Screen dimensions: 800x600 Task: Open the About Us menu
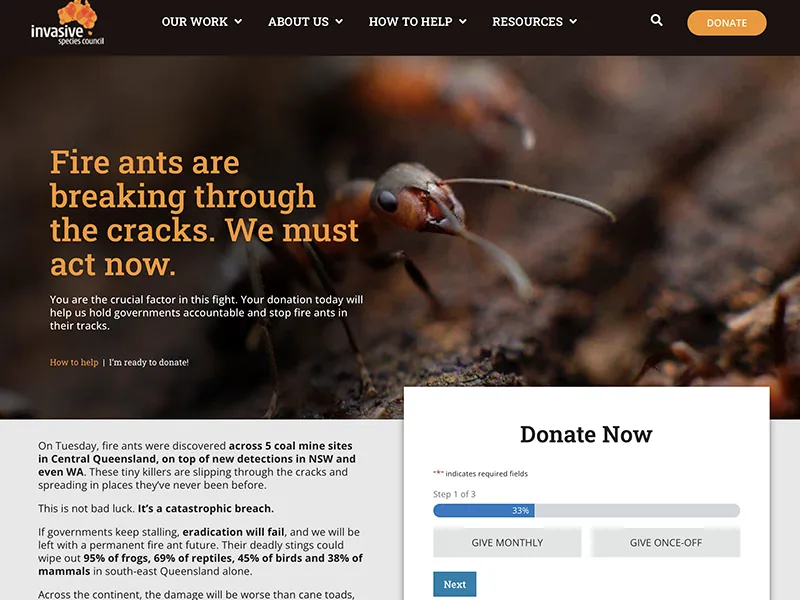point(298,21)
